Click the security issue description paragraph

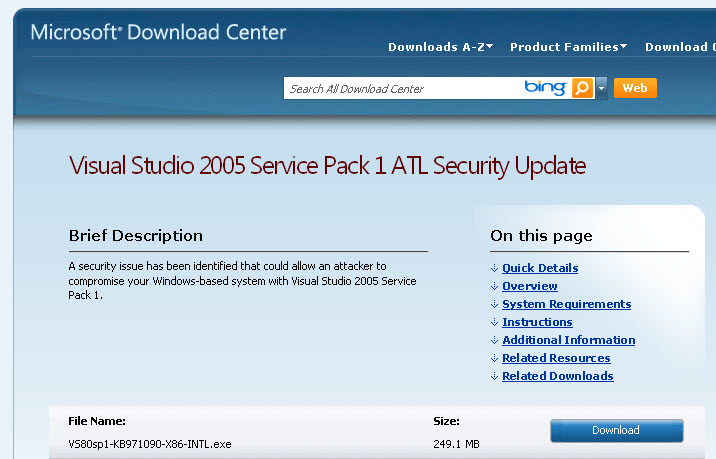[x=242, y=280]
